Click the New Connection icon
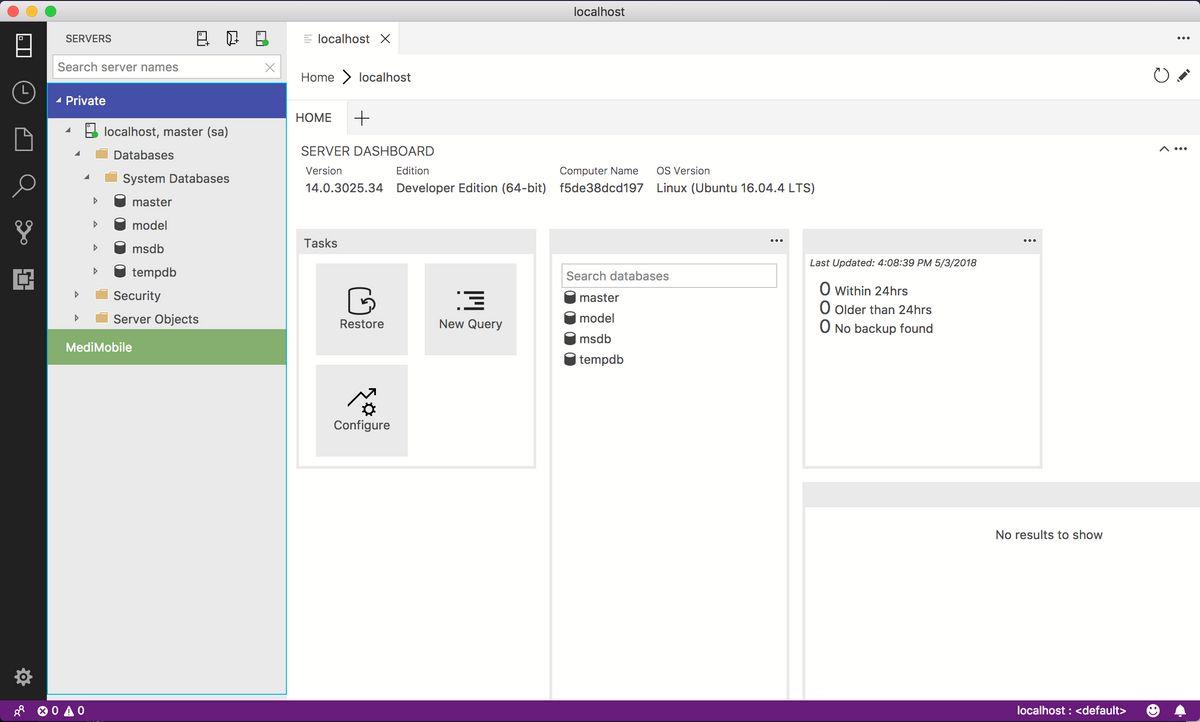 tap(203, 39)
